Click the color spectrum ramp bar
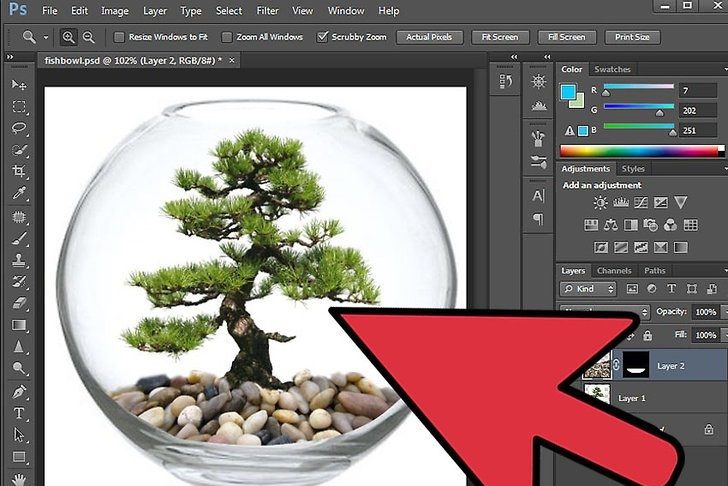Image resolution: width=728 pixels, height=486 pixels. pos(640,151)
